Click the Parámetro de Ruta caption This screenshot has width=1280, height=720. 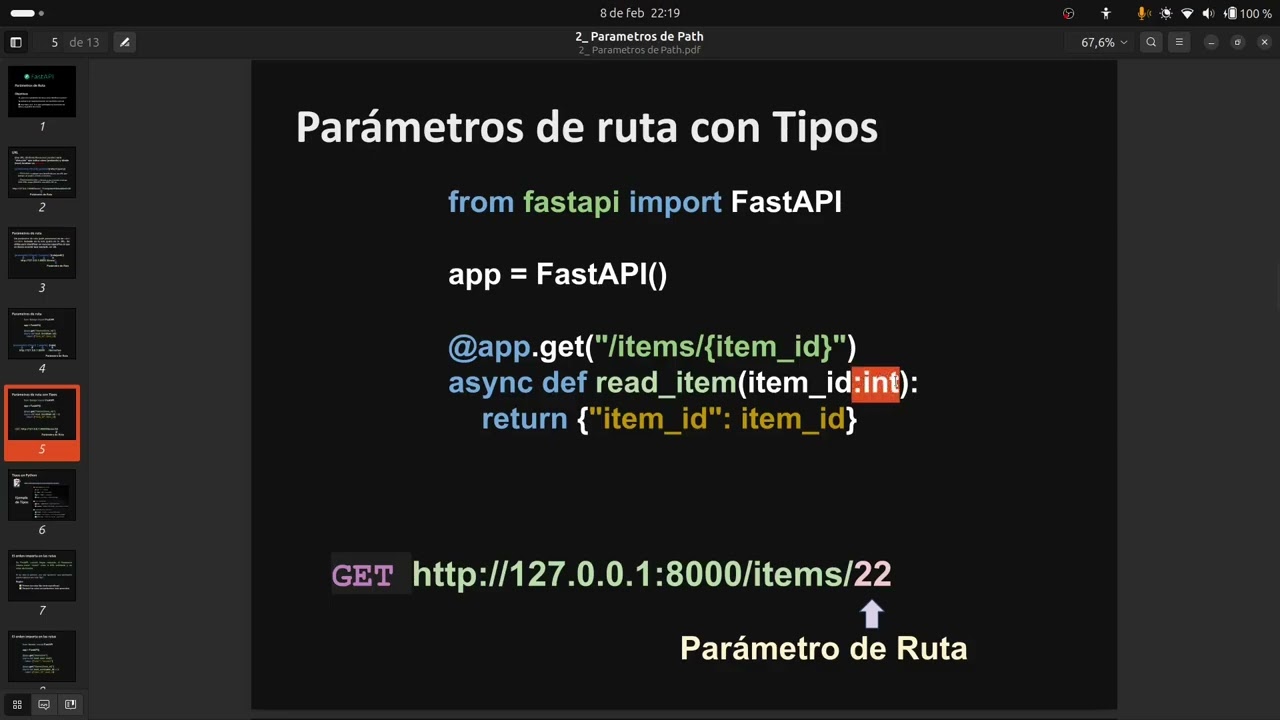click(824, 648)
